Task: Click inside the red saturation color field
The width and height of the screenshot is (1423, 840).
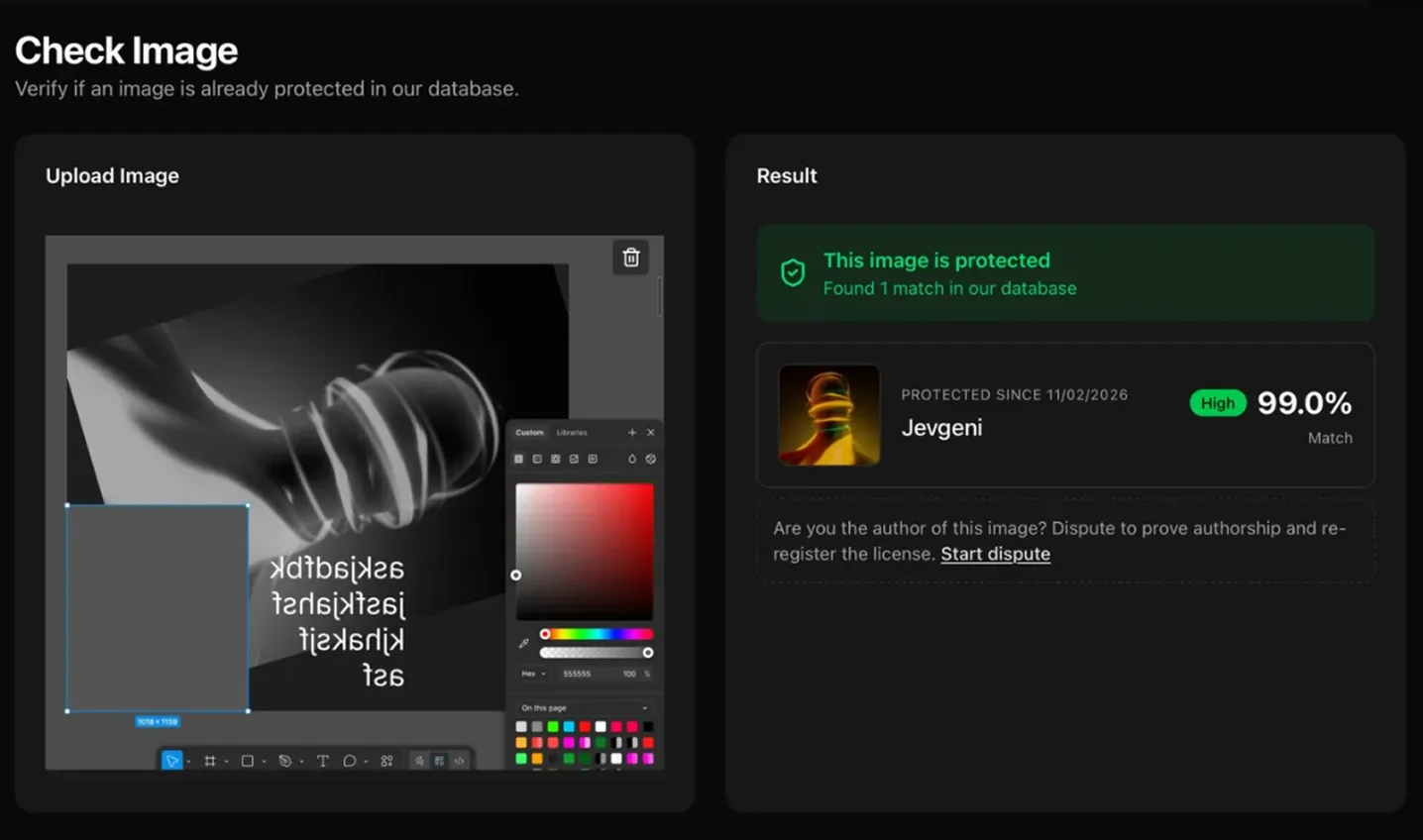Action: coord(585,551)
